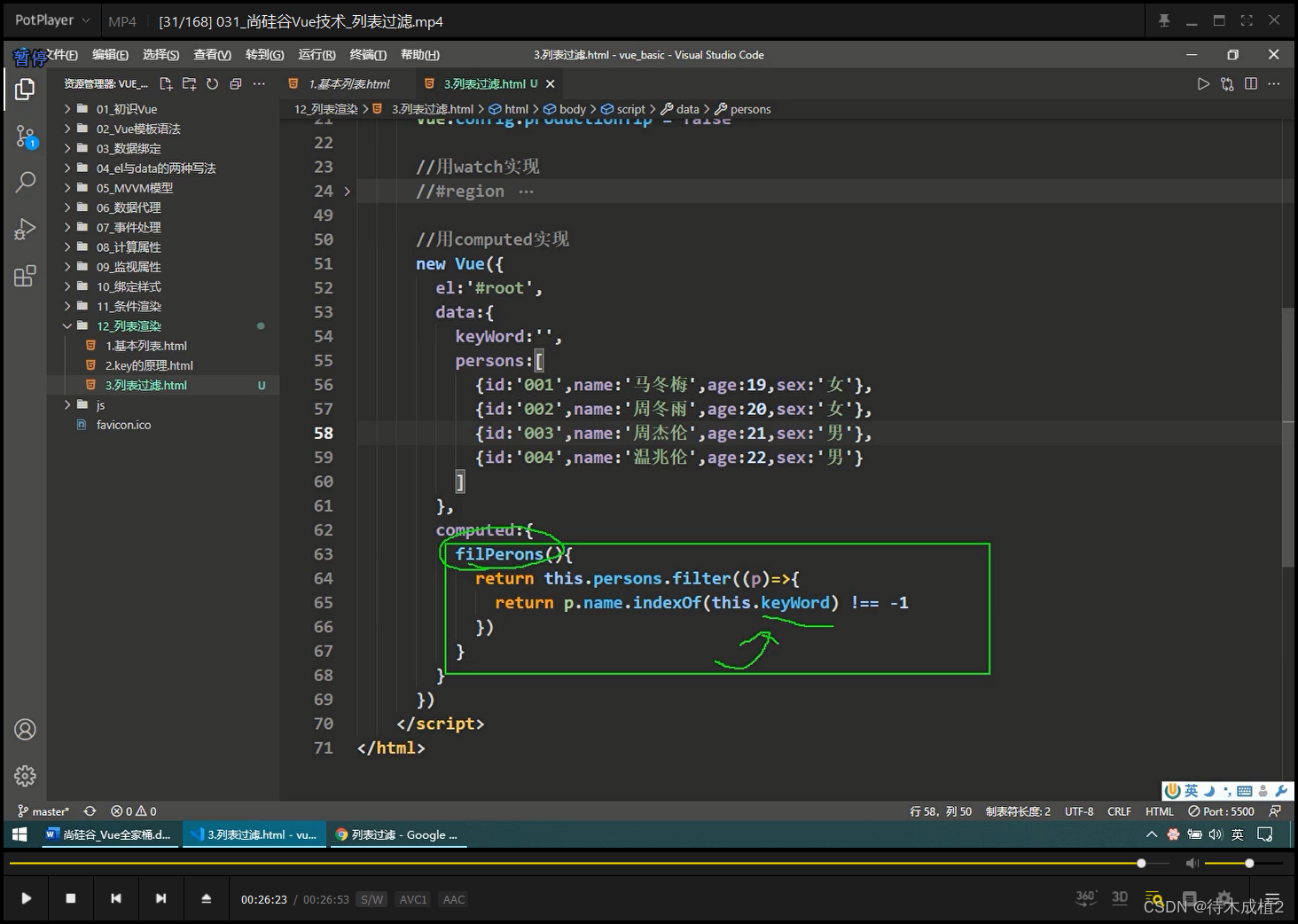This screenshot has height=924, width=1298.
Task: Toggle PotPlayer fullscreen mode icon
Action: click(x=1247, y=20)
